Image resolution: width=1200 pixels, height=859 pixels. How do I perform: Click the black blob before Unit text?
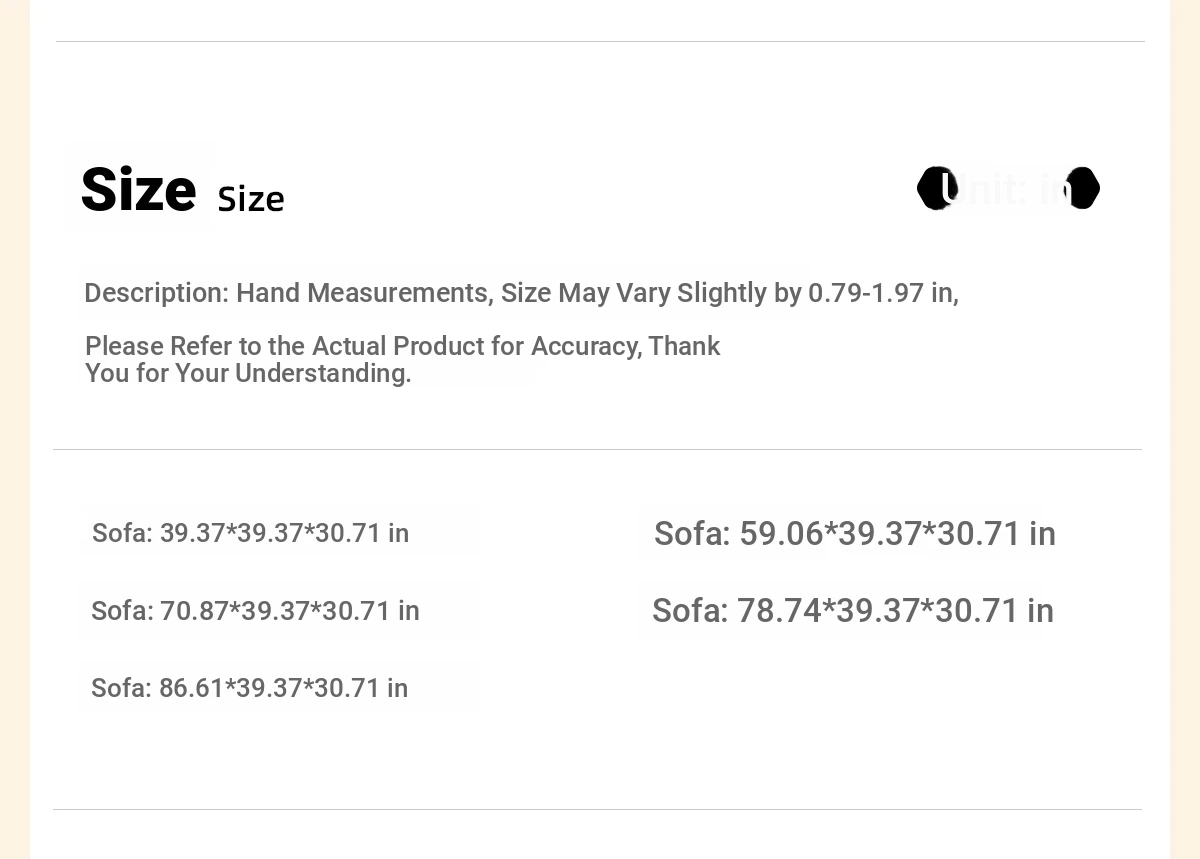coord(937,188)
